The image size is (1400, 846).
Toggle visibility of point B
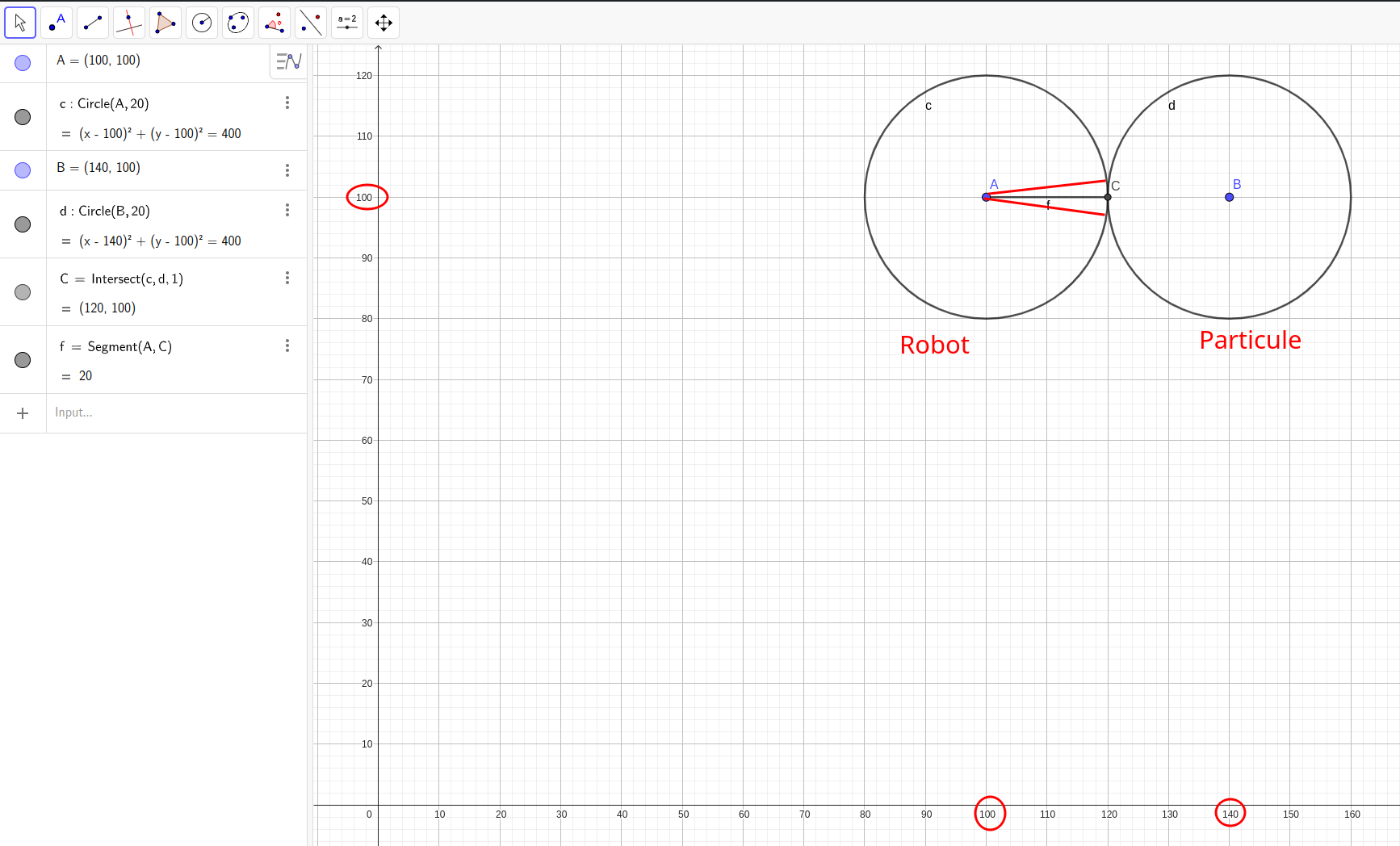click(23, 170)
